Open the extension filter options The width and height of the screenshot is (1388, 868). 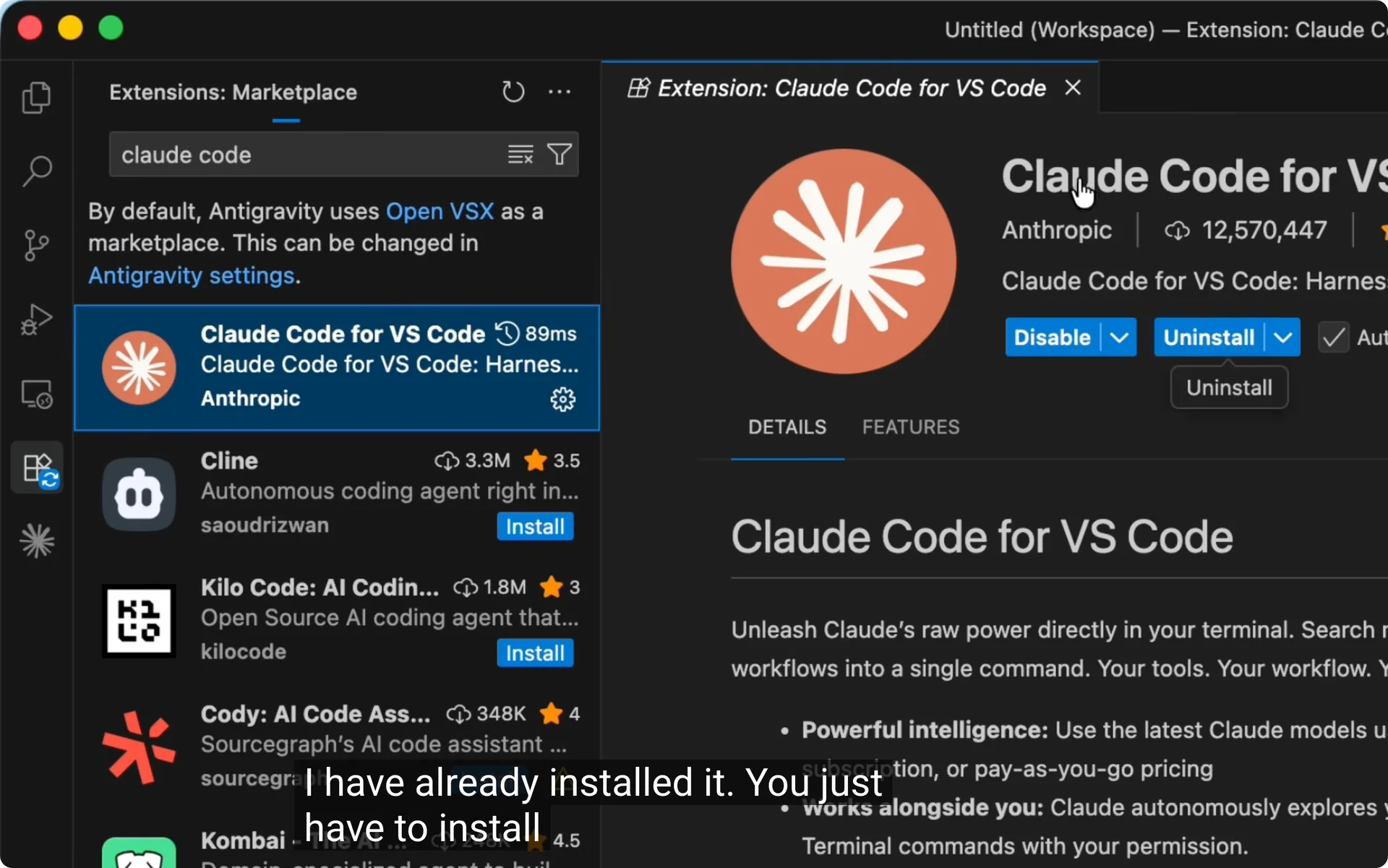[x=560, y=155]
